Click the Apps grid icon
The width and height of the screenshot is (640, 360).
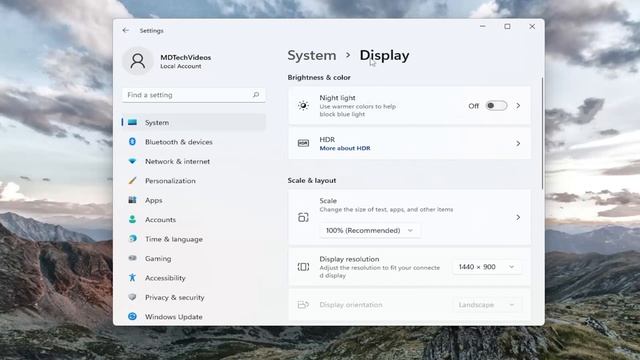(x=132, y=200)
